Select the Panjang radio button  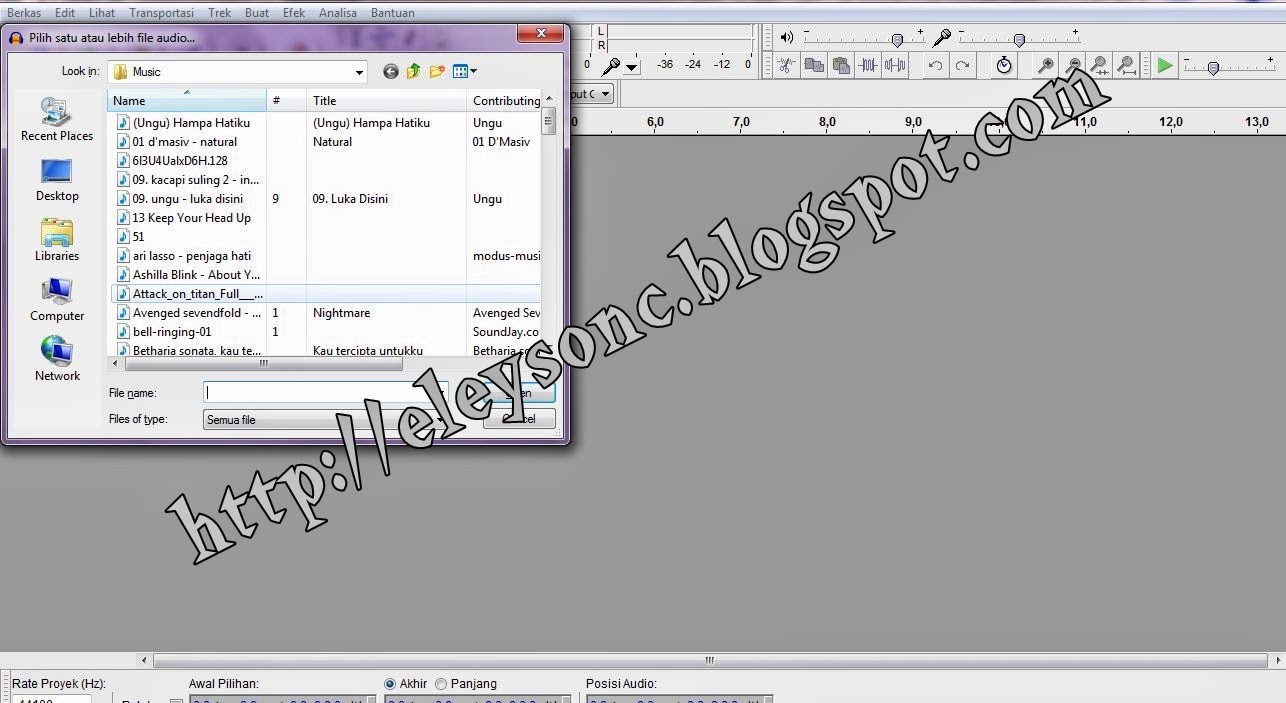pyautogui.click(x=441, y=684)
